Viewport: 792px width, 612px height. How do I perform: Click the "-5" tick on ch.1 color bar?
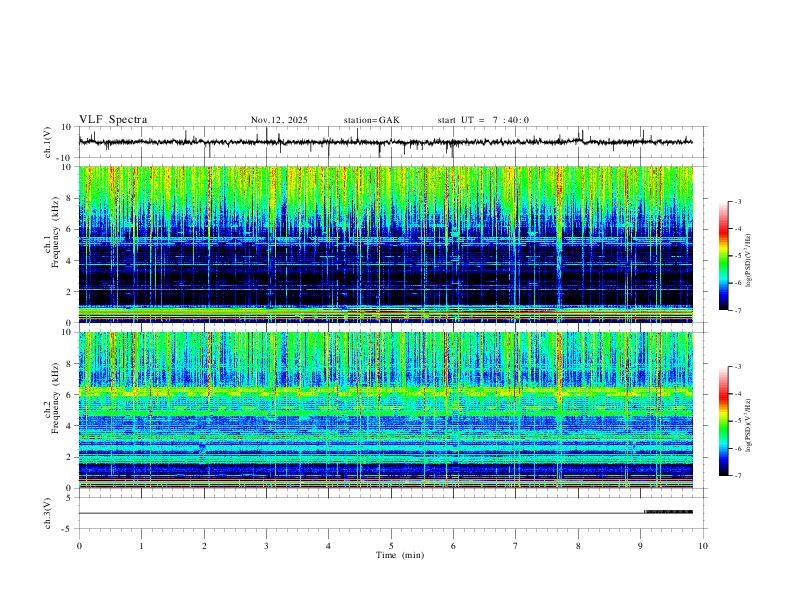coord(738,256)
